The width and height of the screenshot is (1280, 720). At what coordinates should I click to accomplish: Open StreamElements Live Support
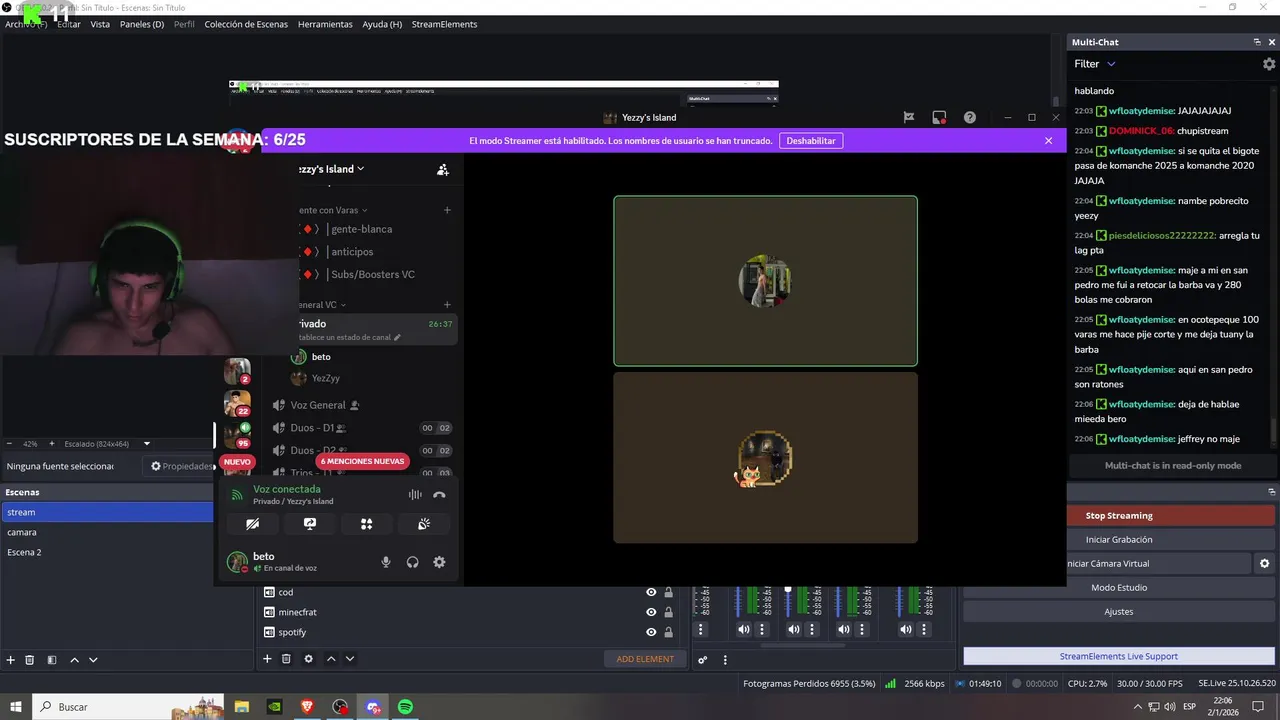click(1119, 656)
